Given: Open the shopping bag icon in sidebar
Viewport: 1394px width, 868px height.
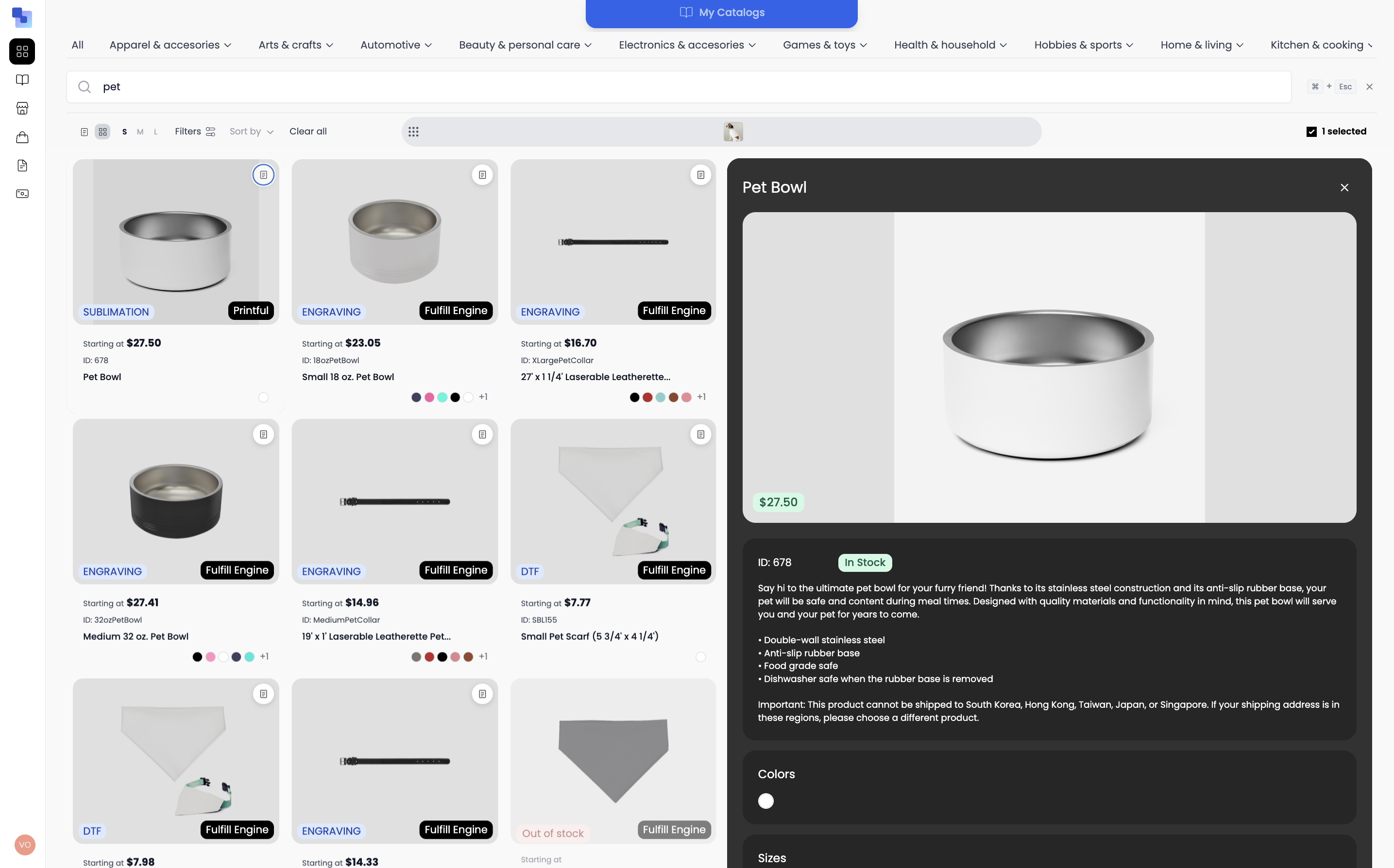Looking at the screenshot, I should (x=22, y=137).
